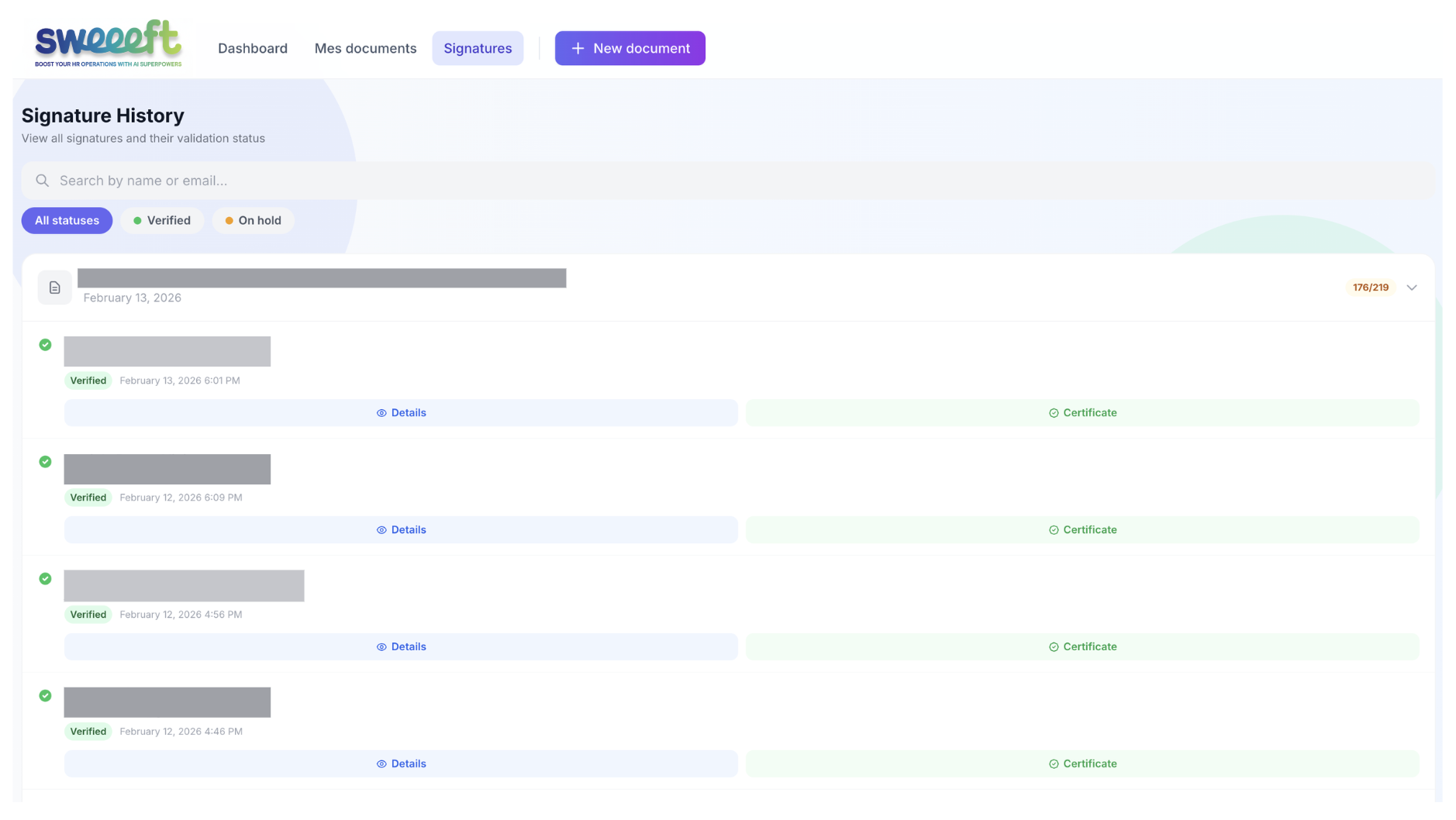
Task: Click green check icon for 4:56 PM signature
Action: click(46, 579)
